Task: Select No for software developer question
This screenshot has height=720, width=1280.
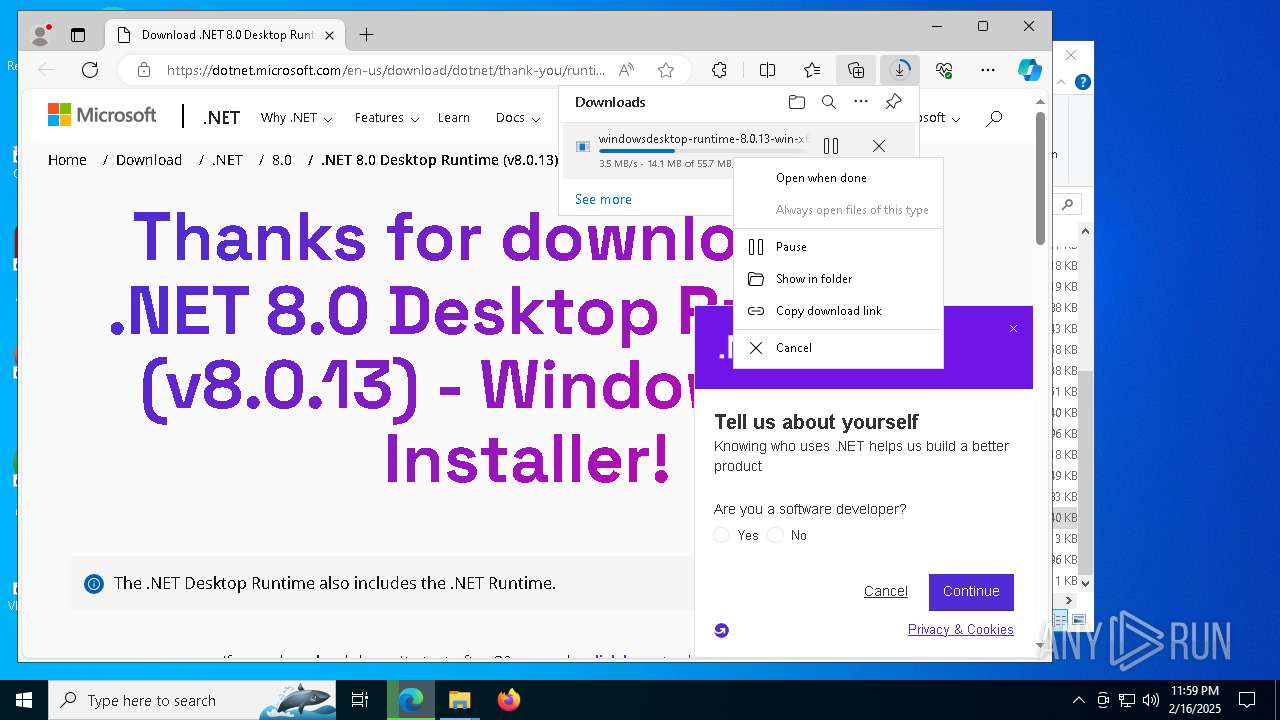Action: tap(775, 535)
